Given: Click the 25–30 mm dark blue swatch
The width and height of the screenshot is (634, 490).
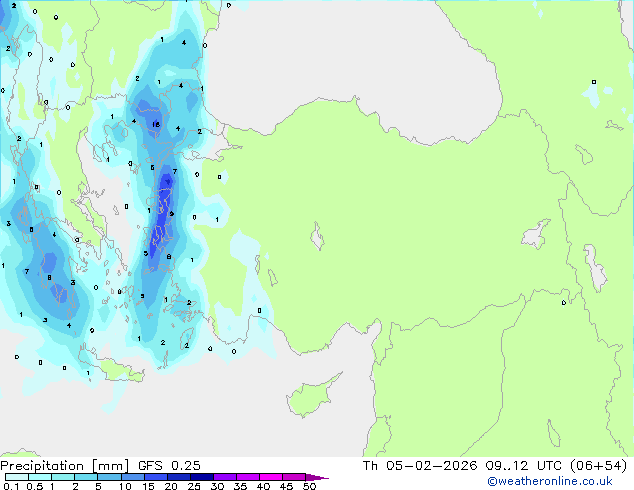Looking at the screenshot, I should (x=201, y=477).
